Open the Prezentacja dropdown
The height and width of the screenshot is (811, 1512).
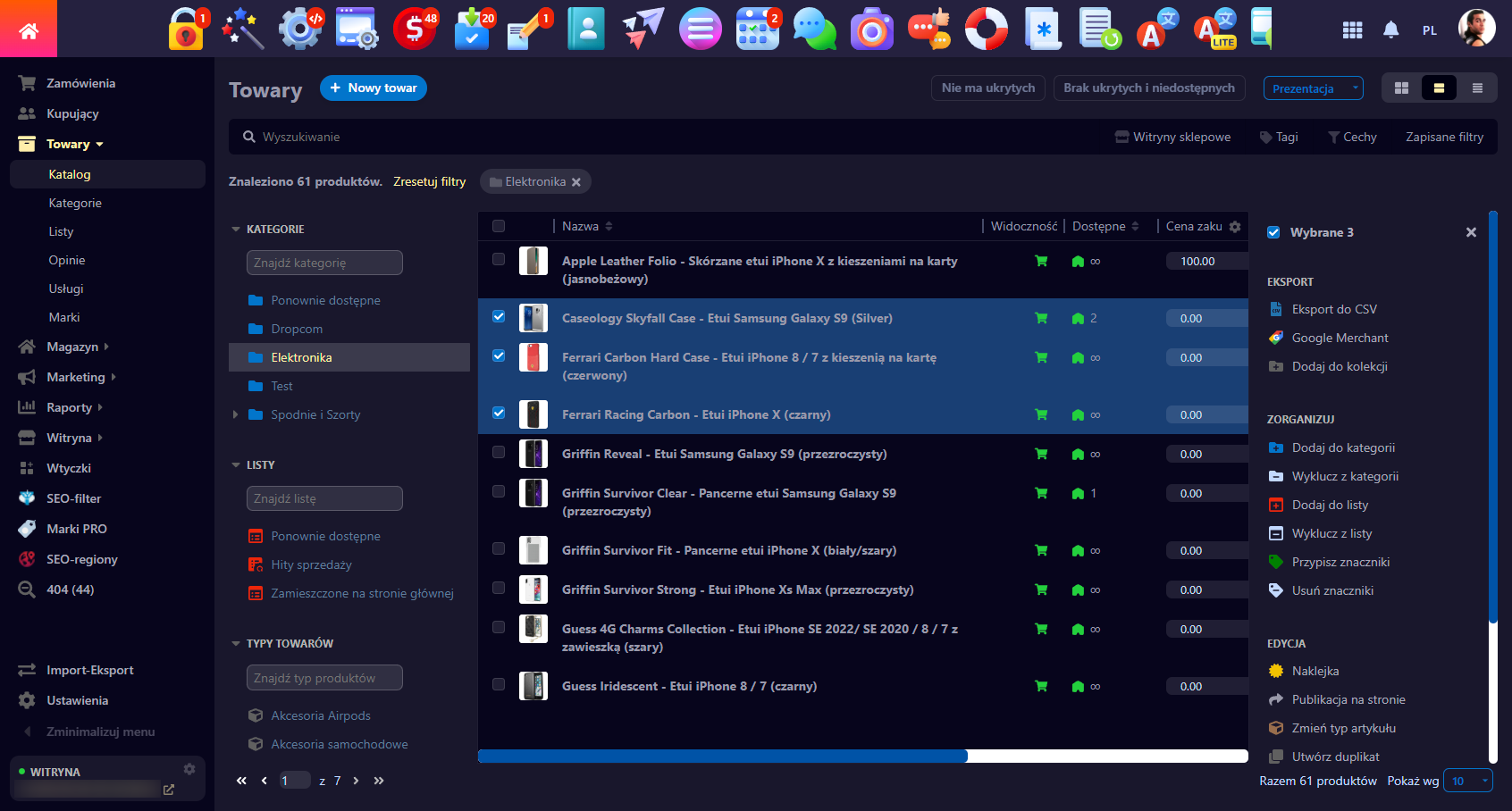[1313, 88]
